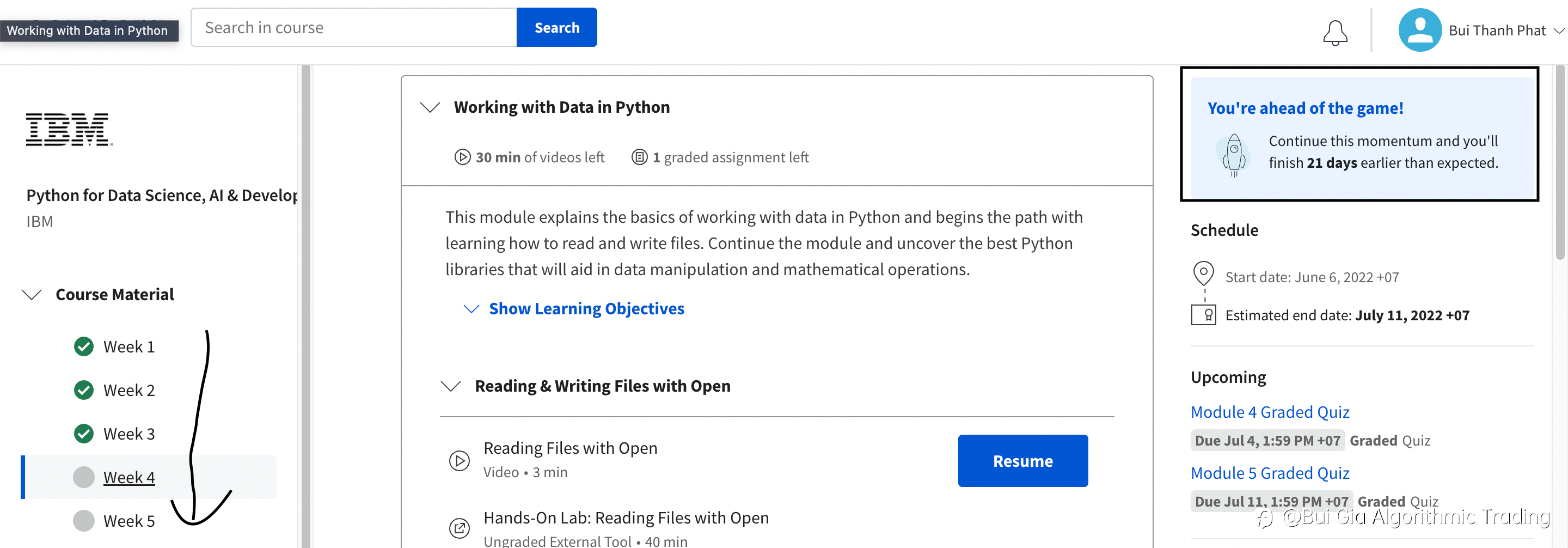Click the certificate icon beside estimated end date
Image resolution: width=1568 pixels, height=548 pixels.
click(x=1203, y=315)
